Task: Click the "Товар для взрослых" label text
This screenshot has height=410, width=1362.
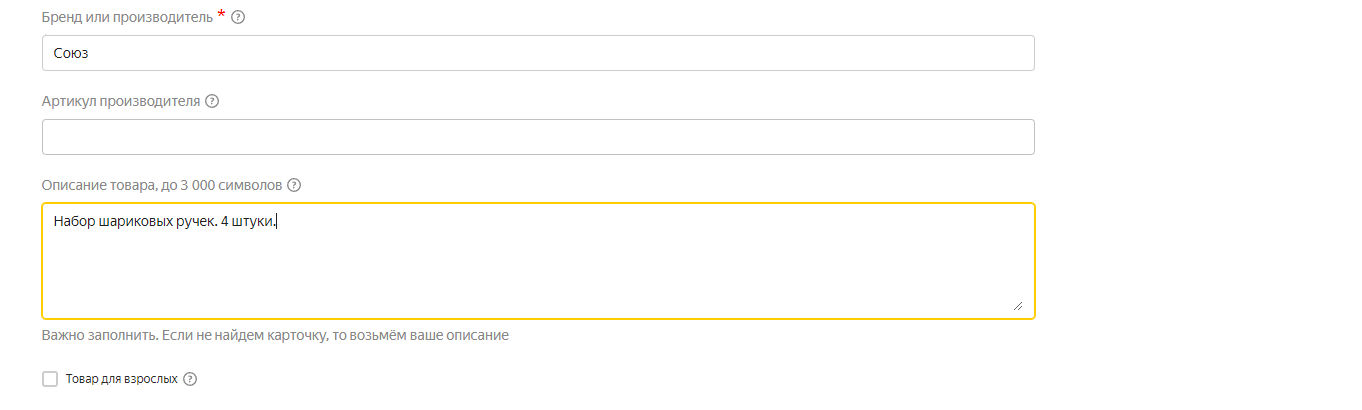Action: click(121, 379)
